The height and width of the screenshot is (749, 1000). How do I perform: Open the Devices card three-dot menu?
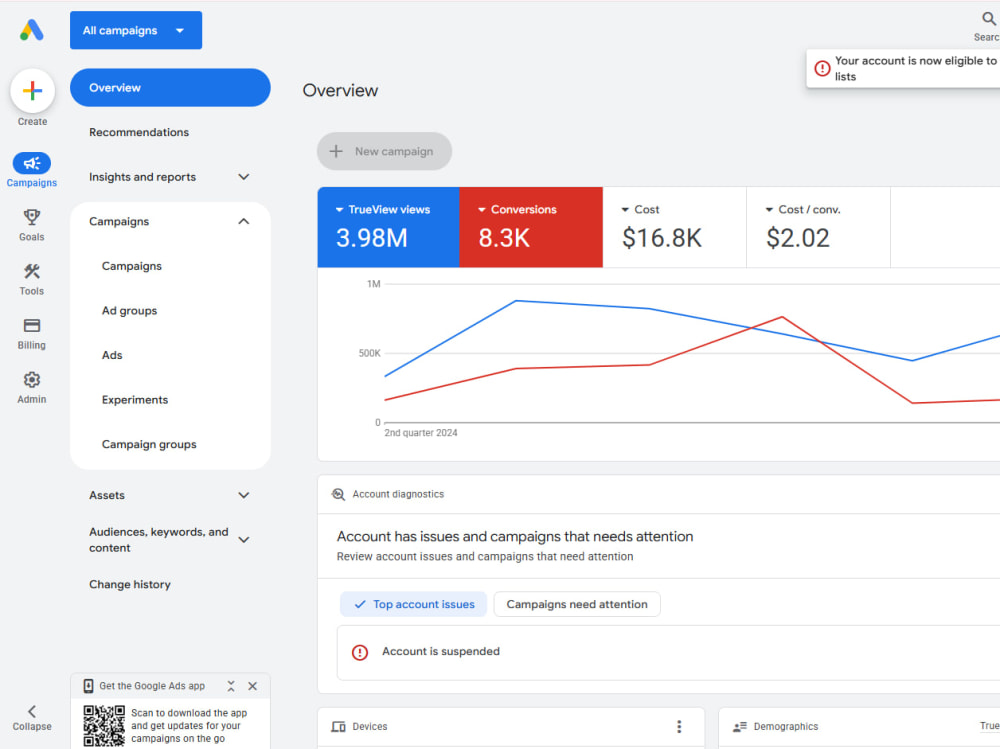coord(679,726)
